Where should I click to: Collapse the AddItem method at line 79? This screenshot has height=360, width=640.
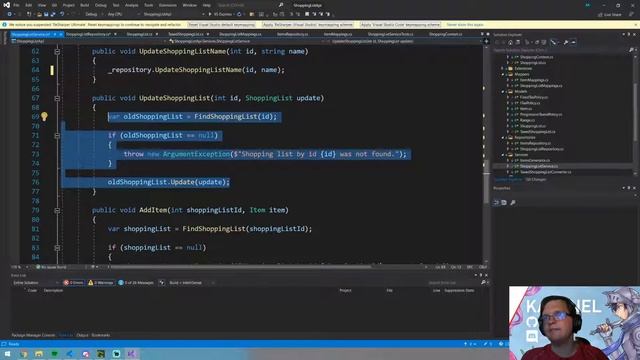point(57,210)
